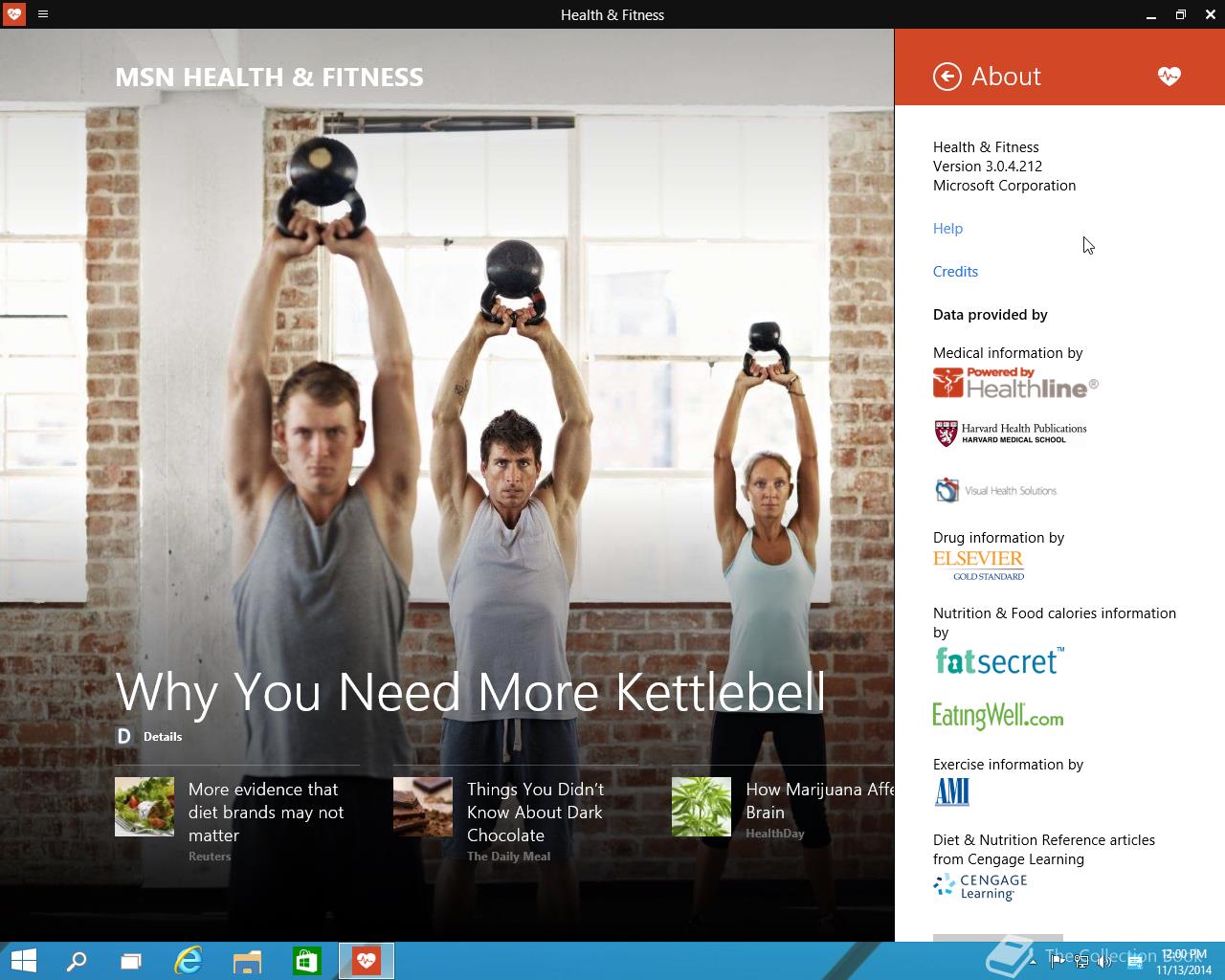Click the Version 3.0.4.212 text

(x=988, y=166)
